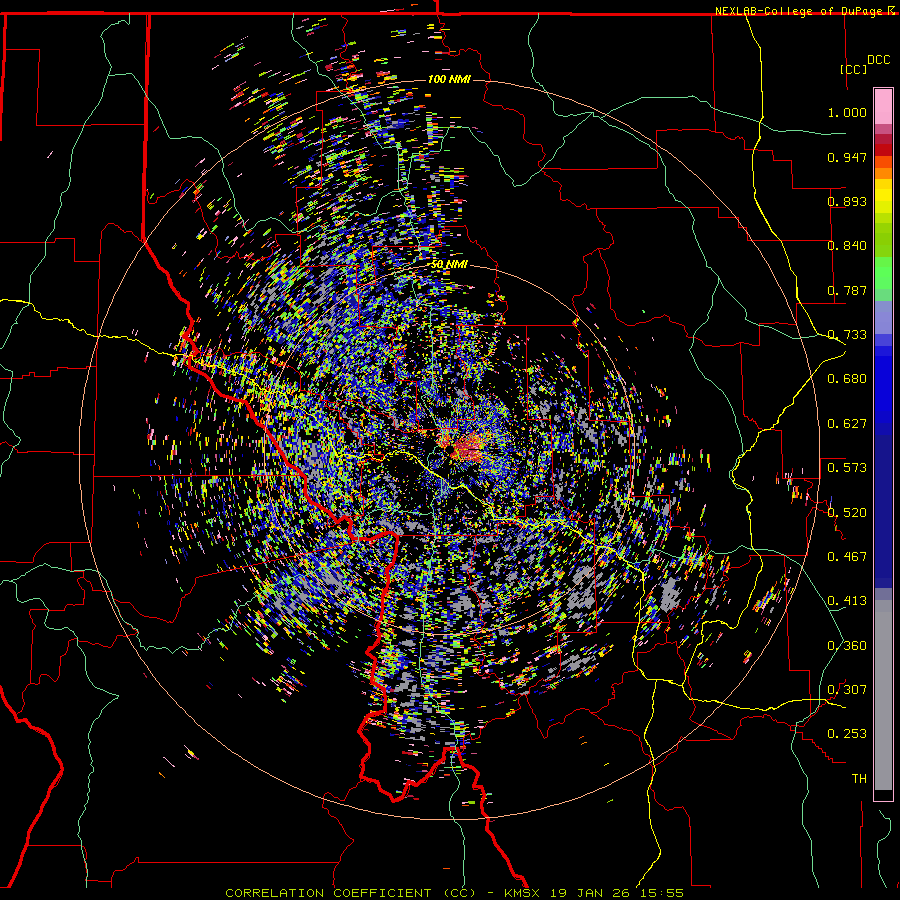Image resolution: width=900 pixels, height=900 pixels.
Task: Click the NEXLAB-College of DuPage credit text
Action: click(804, 11)
